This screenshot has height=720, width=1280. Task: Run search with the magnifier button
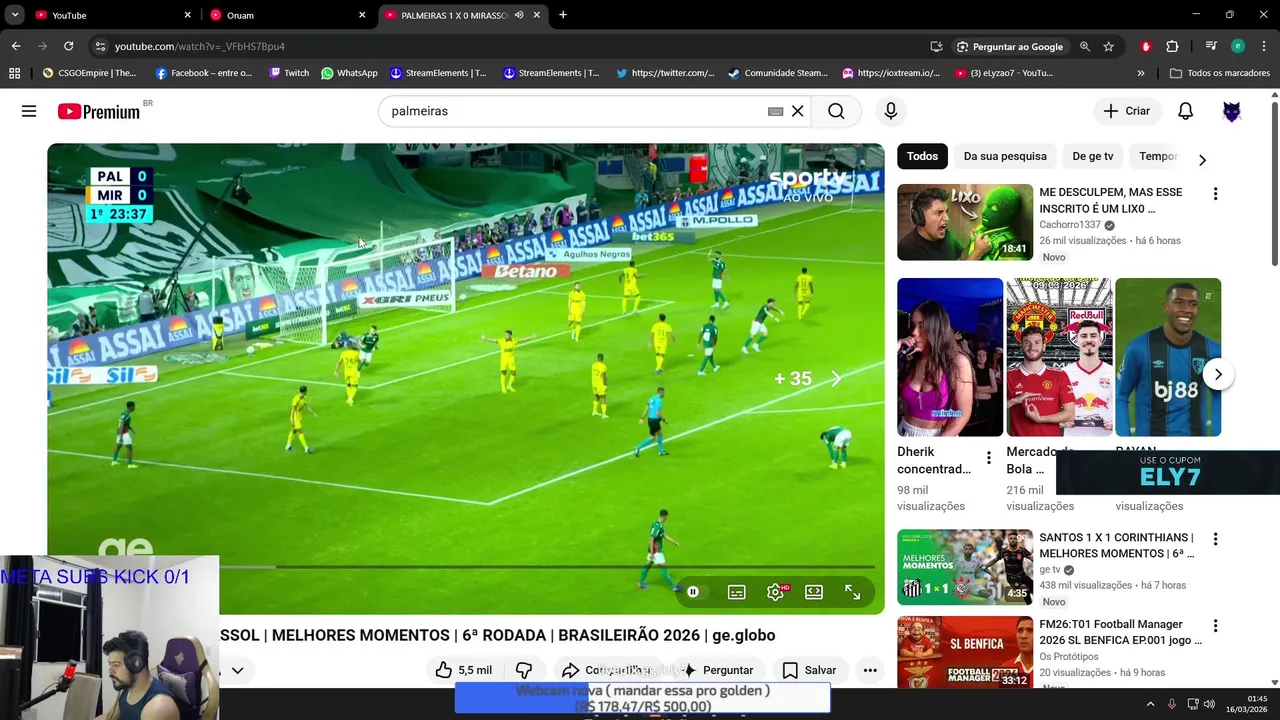(836, 111)
